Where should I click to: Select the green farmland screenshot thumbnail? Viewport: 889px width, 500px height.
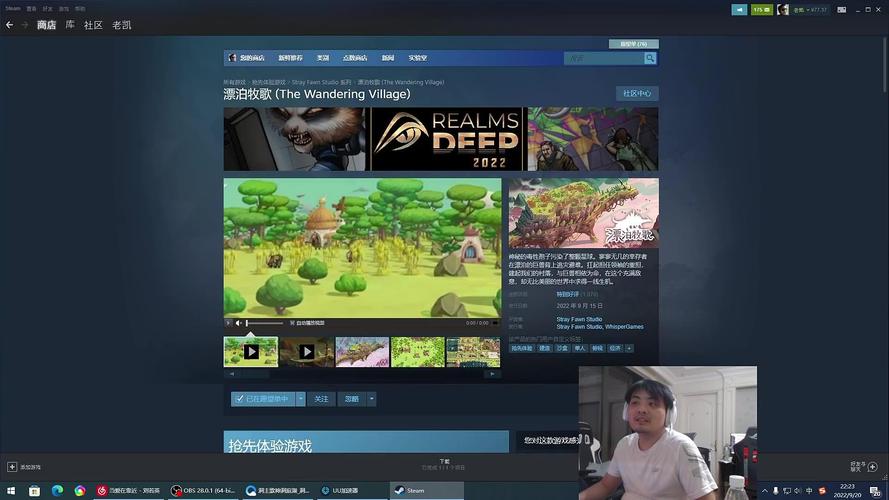pos(418,351)
